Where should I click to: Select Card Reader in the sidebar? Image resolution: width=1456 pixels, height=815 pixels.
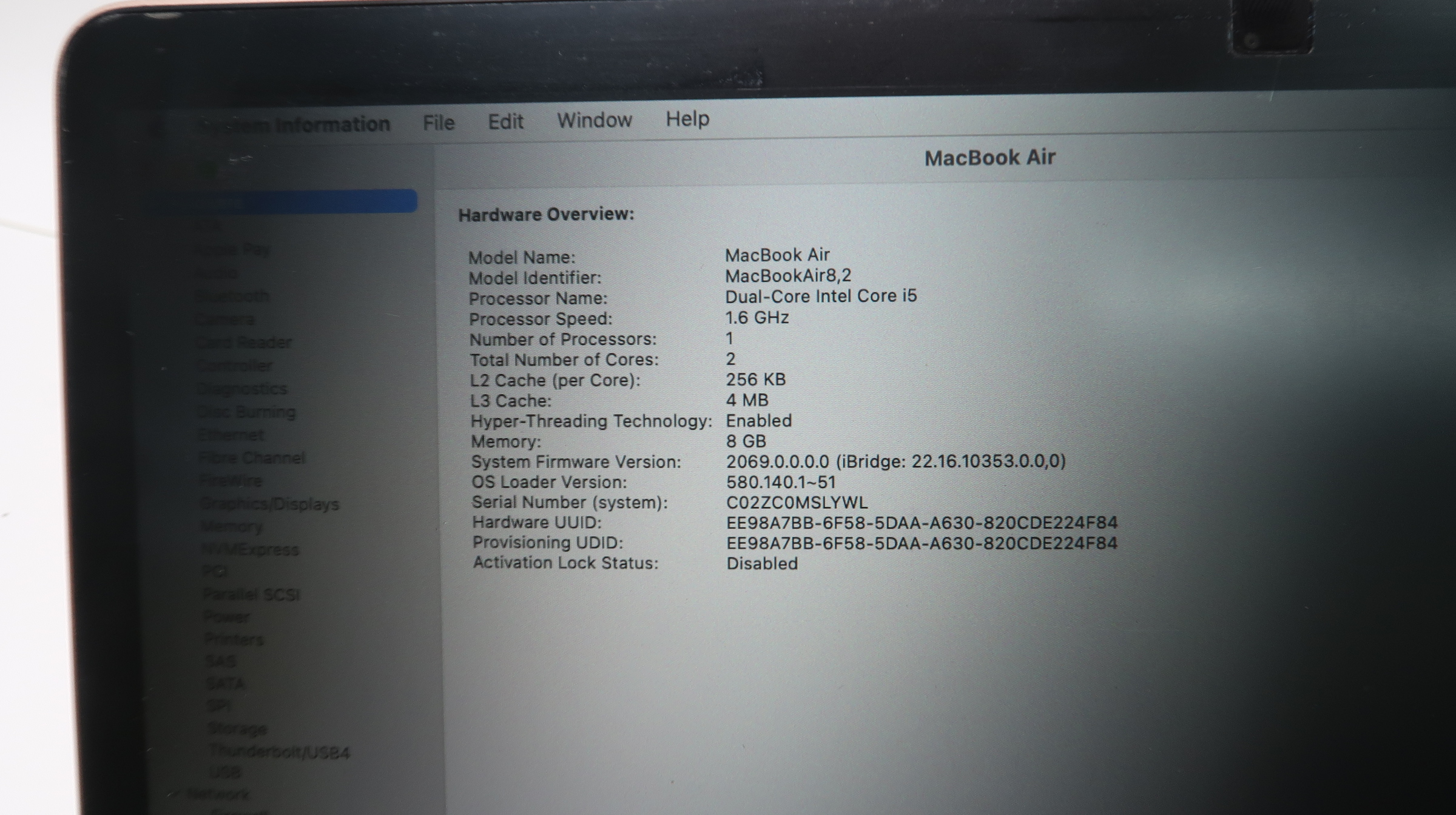244,343
